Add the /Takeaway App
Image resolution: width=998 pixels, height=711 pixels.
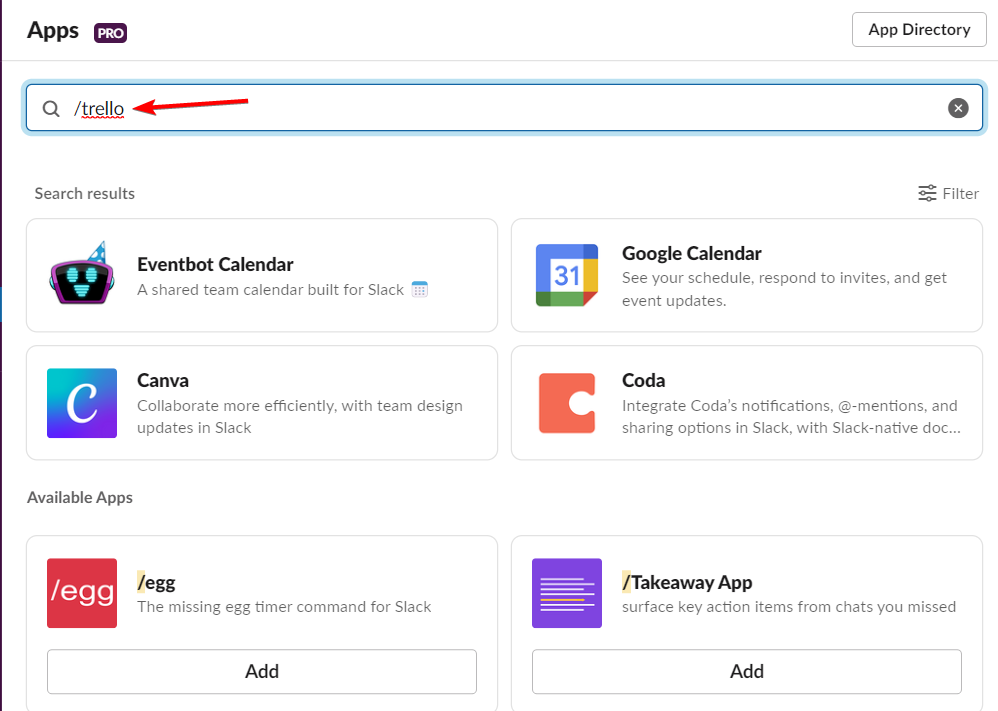(747, 672)
